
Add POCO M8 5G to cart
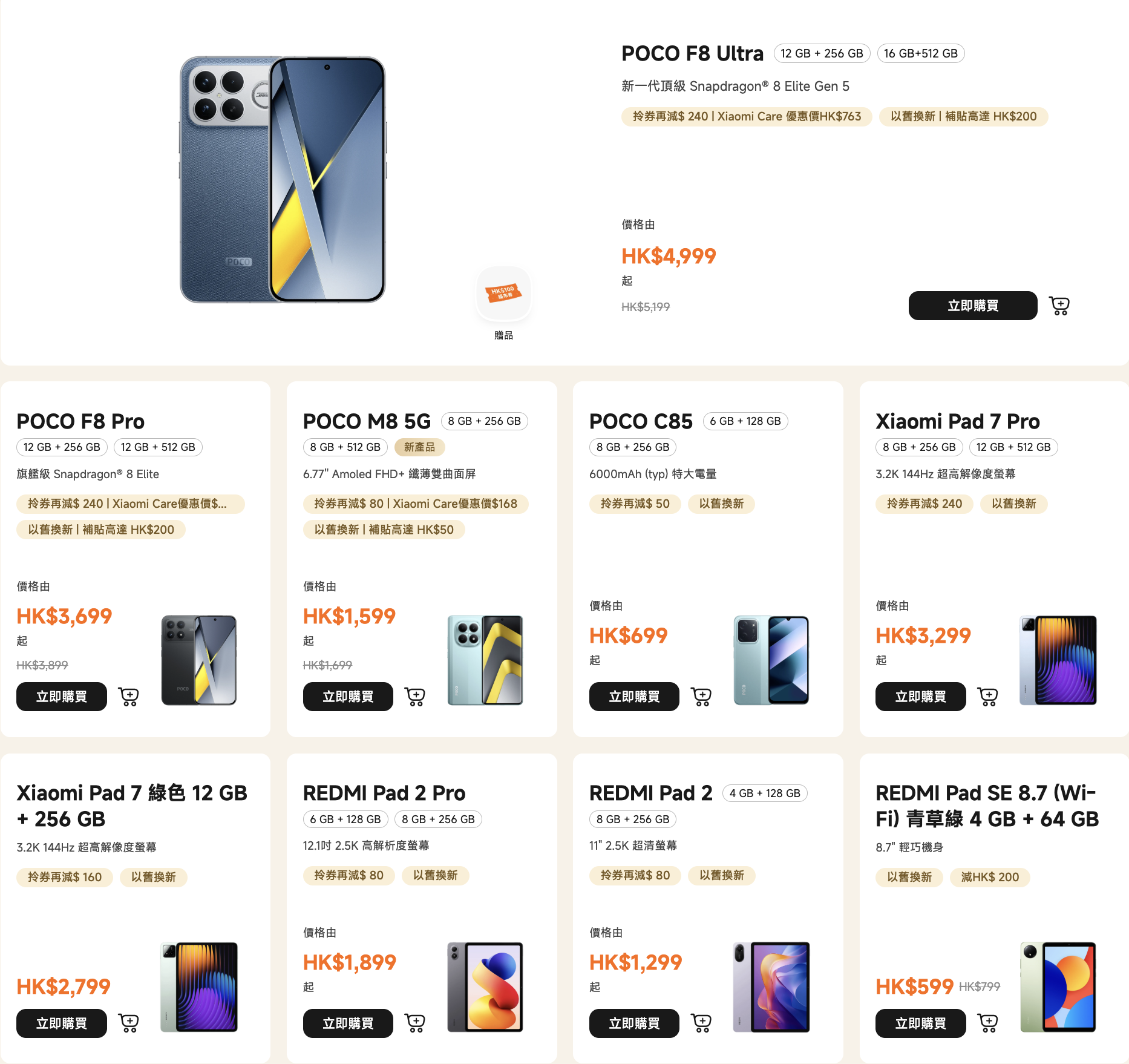pyautogui.click(x=415, y=697)
